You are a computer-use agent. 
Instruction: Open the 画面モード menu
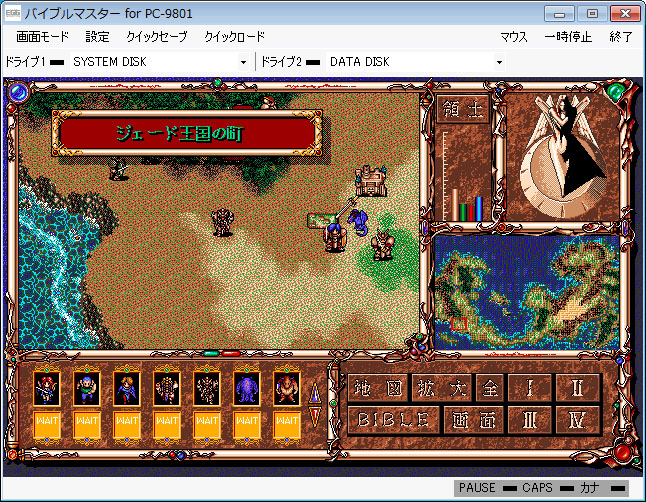click(42, 37)
